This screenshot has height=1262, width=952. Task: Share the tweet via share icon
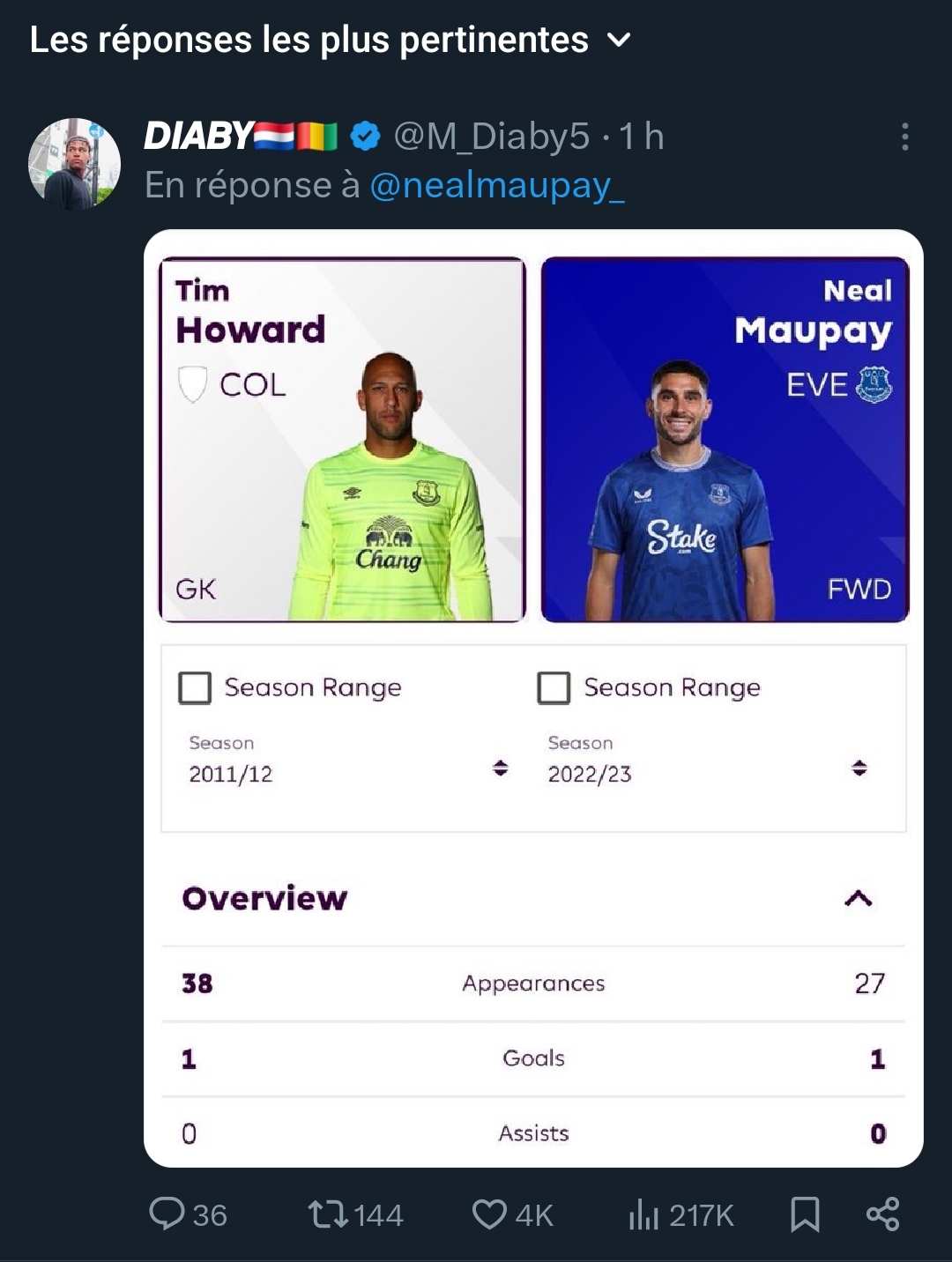pyautogui.click(x=882, y=1214)
